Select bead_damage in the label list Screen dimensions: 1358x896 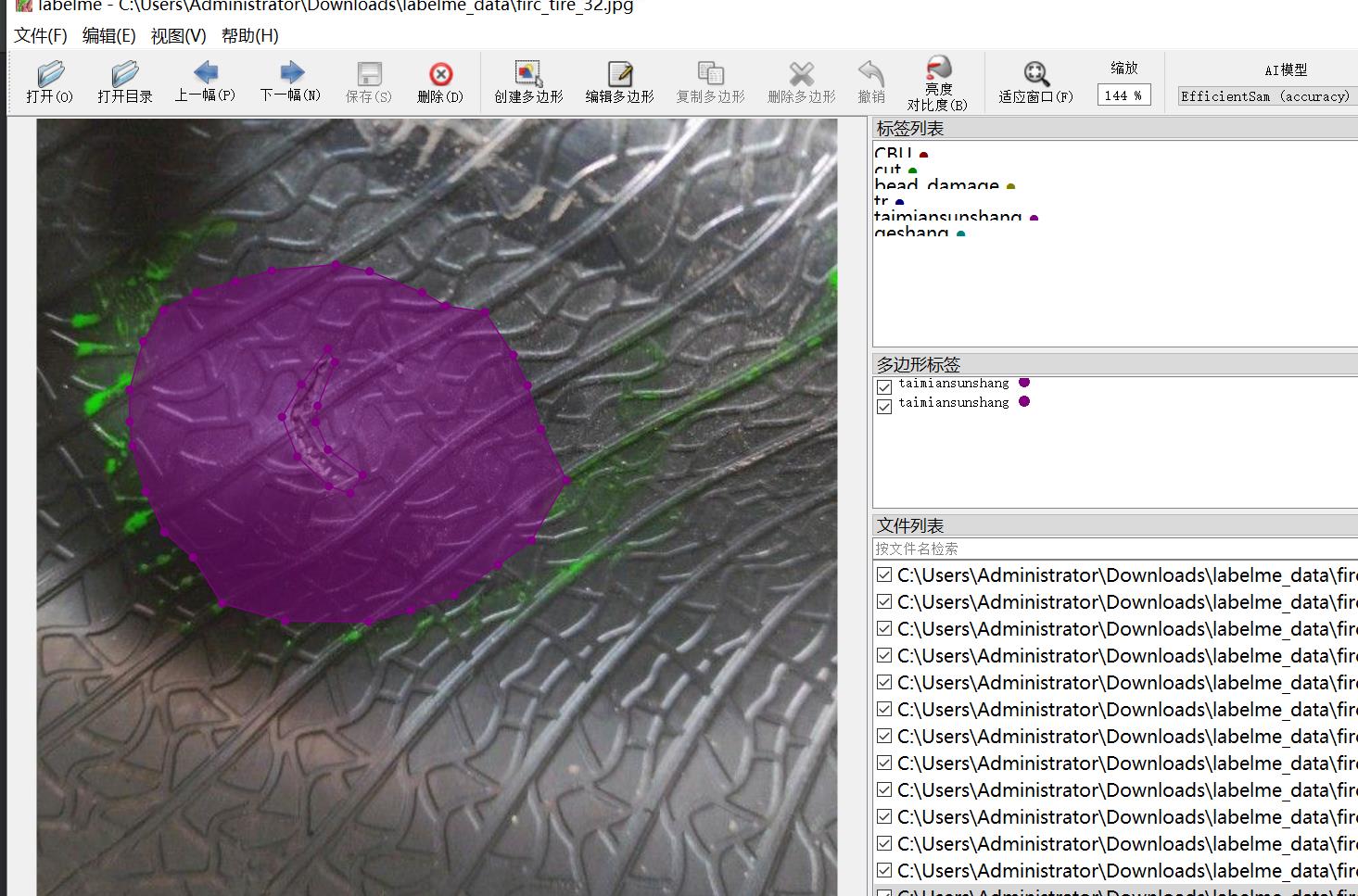click(x=936, y=185)
